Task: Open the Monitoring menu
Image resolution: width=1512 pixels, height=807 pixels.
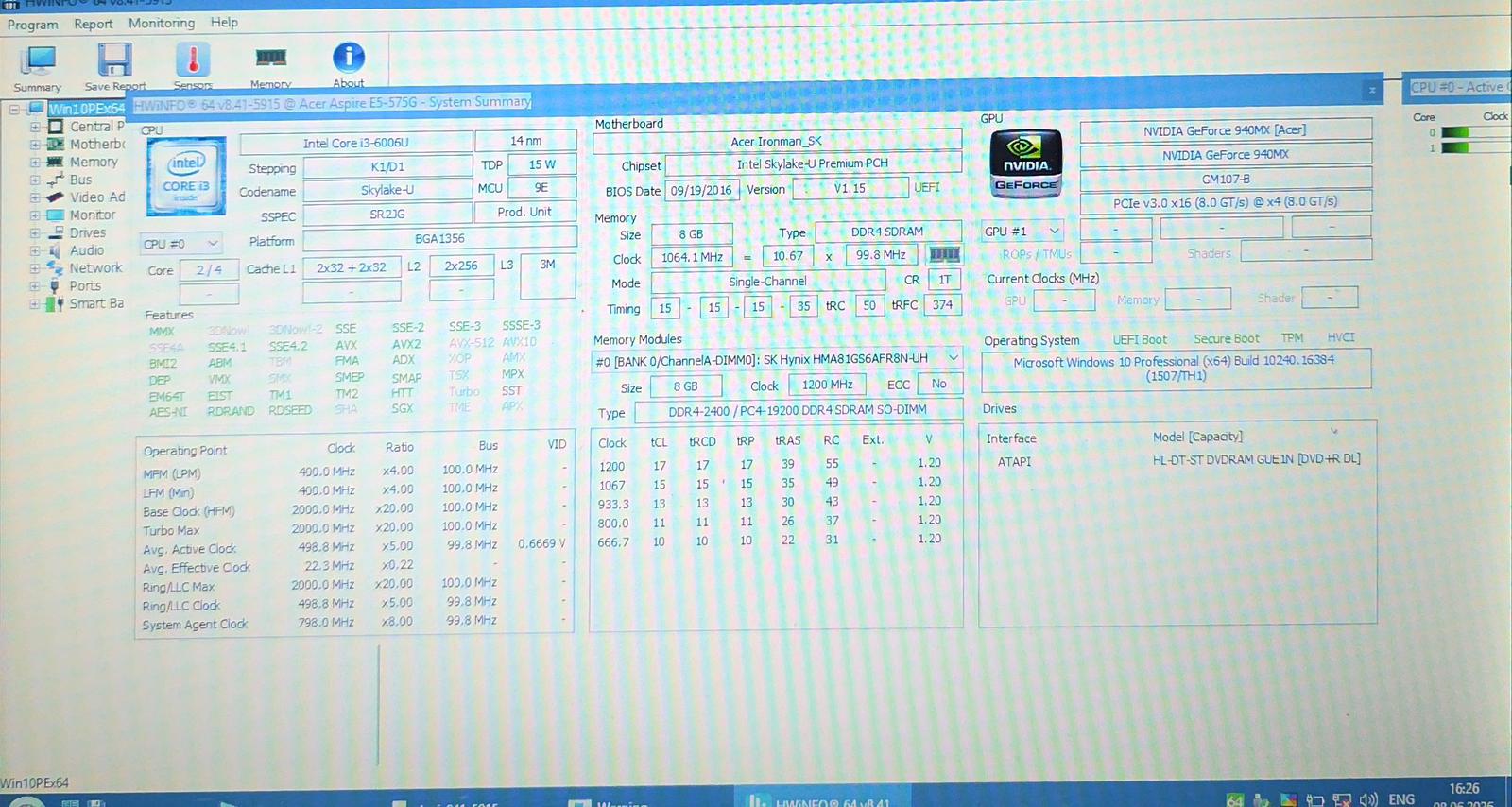Action: (x=162, y=23)
